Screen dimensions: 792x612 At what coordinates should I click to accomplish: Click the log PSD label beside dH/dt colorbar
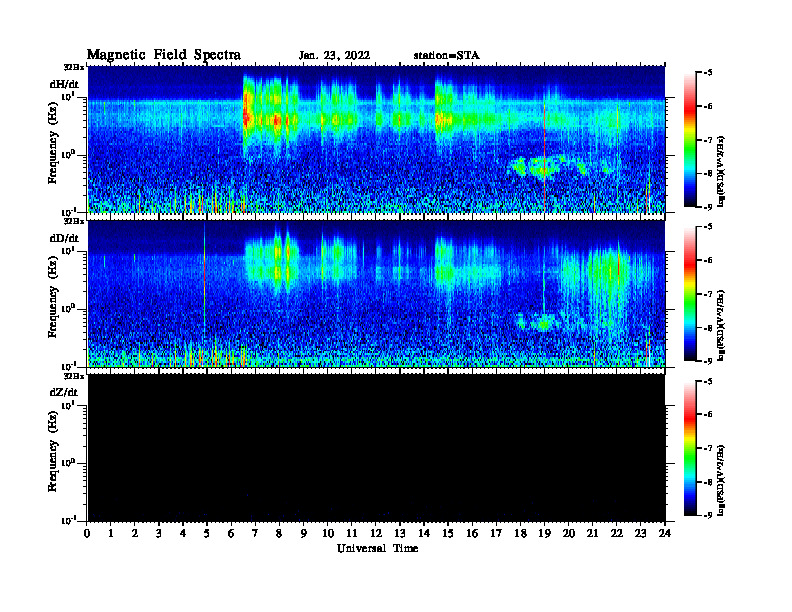point(721,172)
